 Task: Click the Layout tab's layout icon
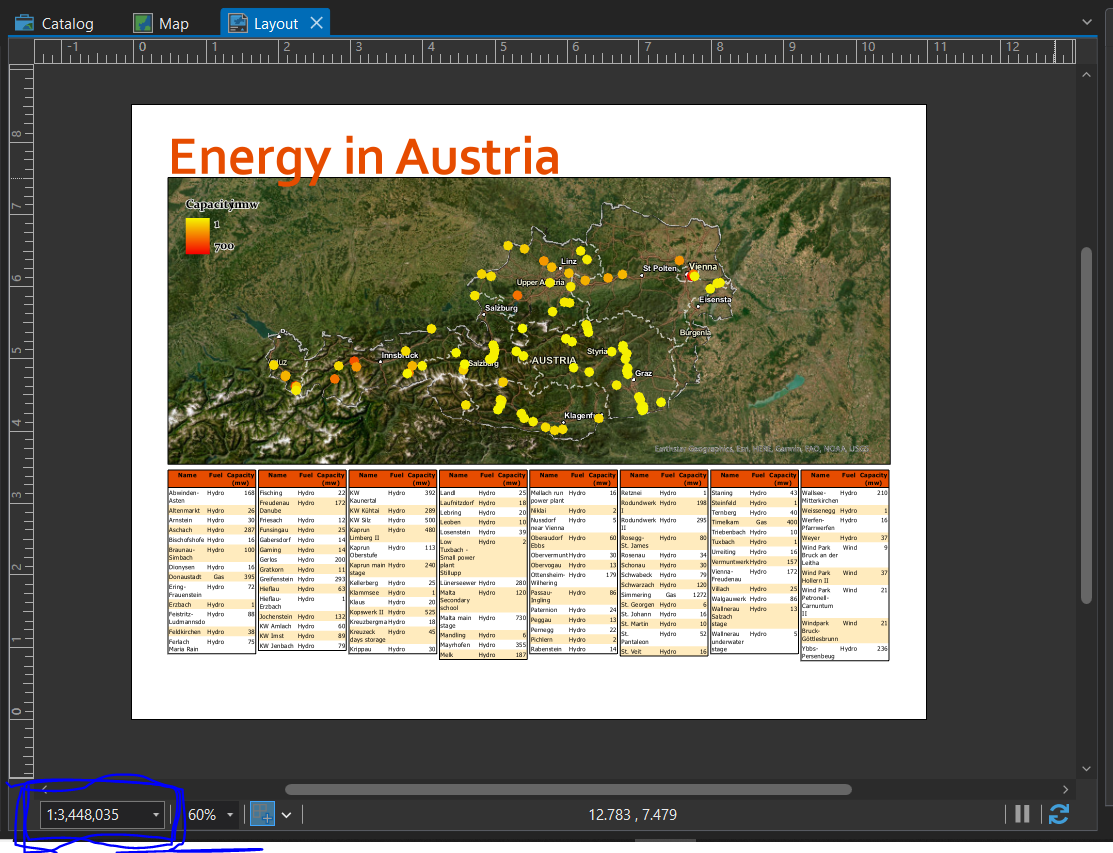[237, 21]
